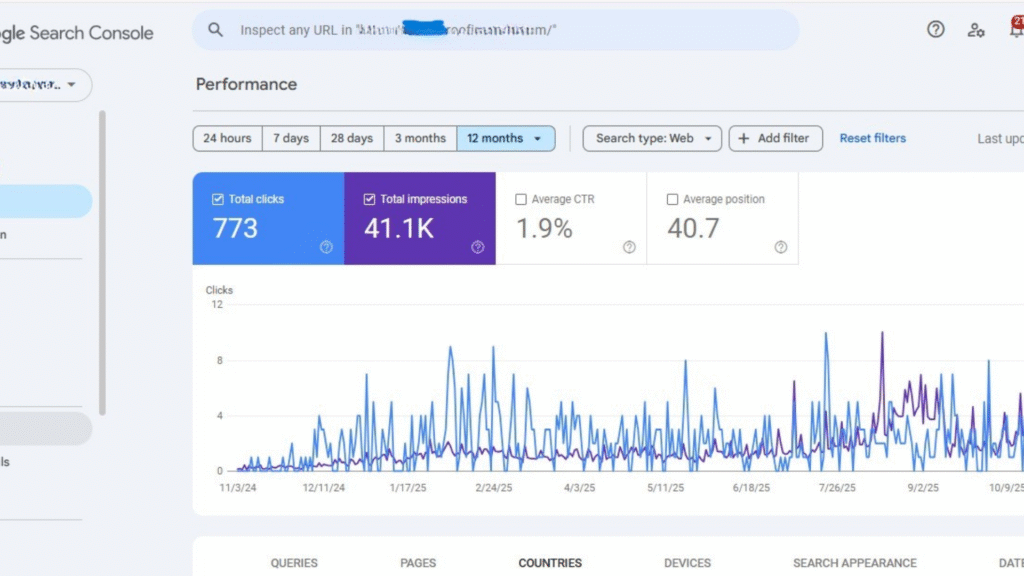Click help icon on Average position card
This screenshot has width=1024, height=576.
pyautogui.click(x=780, y=247)
